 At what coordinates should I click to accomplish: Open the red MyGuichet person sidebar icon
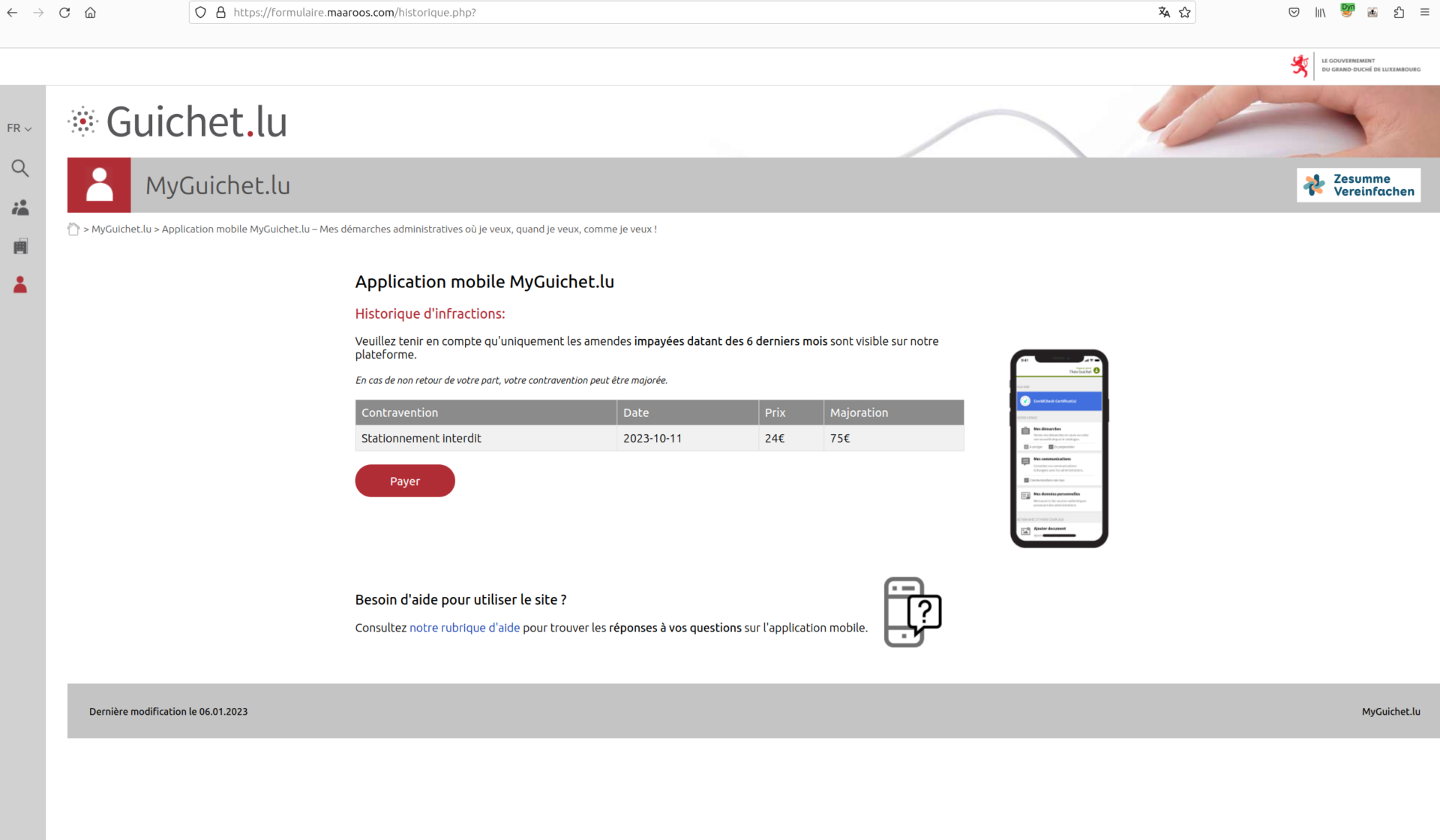[20, 285]
